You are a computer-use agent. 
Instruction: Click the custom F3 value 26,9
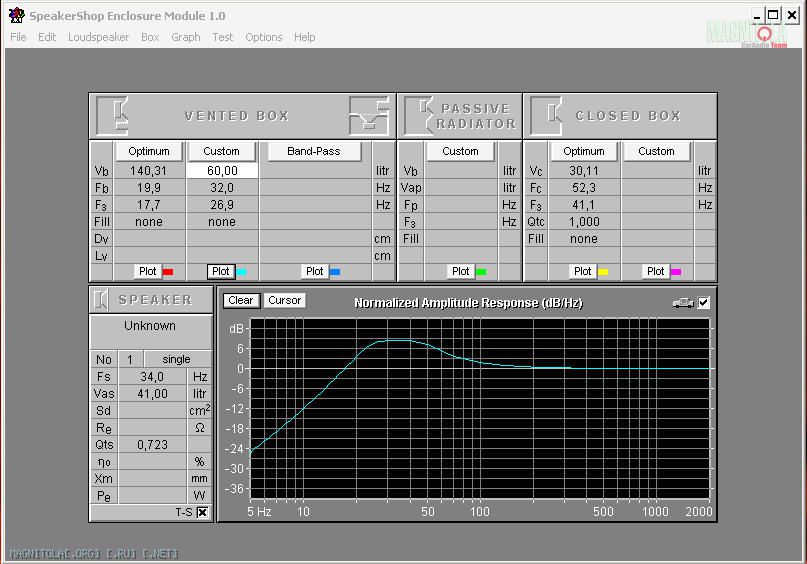pos(222,205)
